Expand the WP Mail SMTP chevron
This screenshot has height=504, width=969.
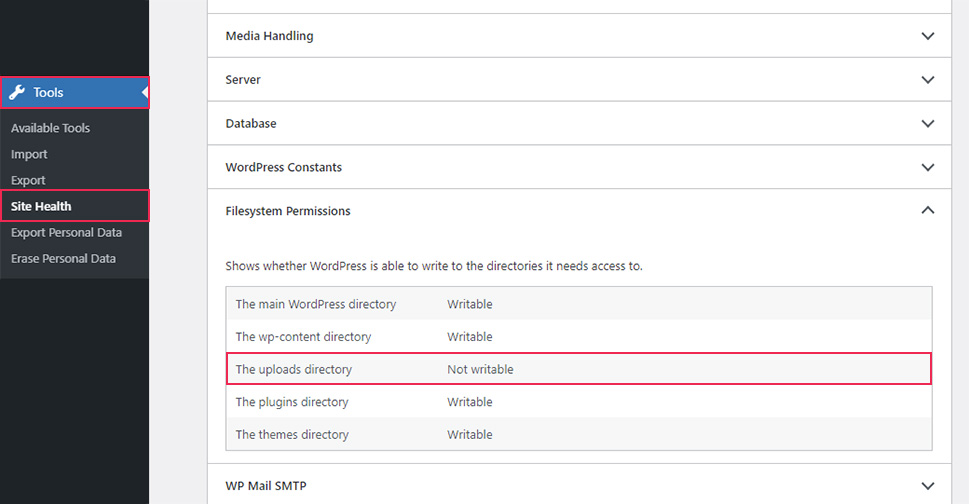928,486
